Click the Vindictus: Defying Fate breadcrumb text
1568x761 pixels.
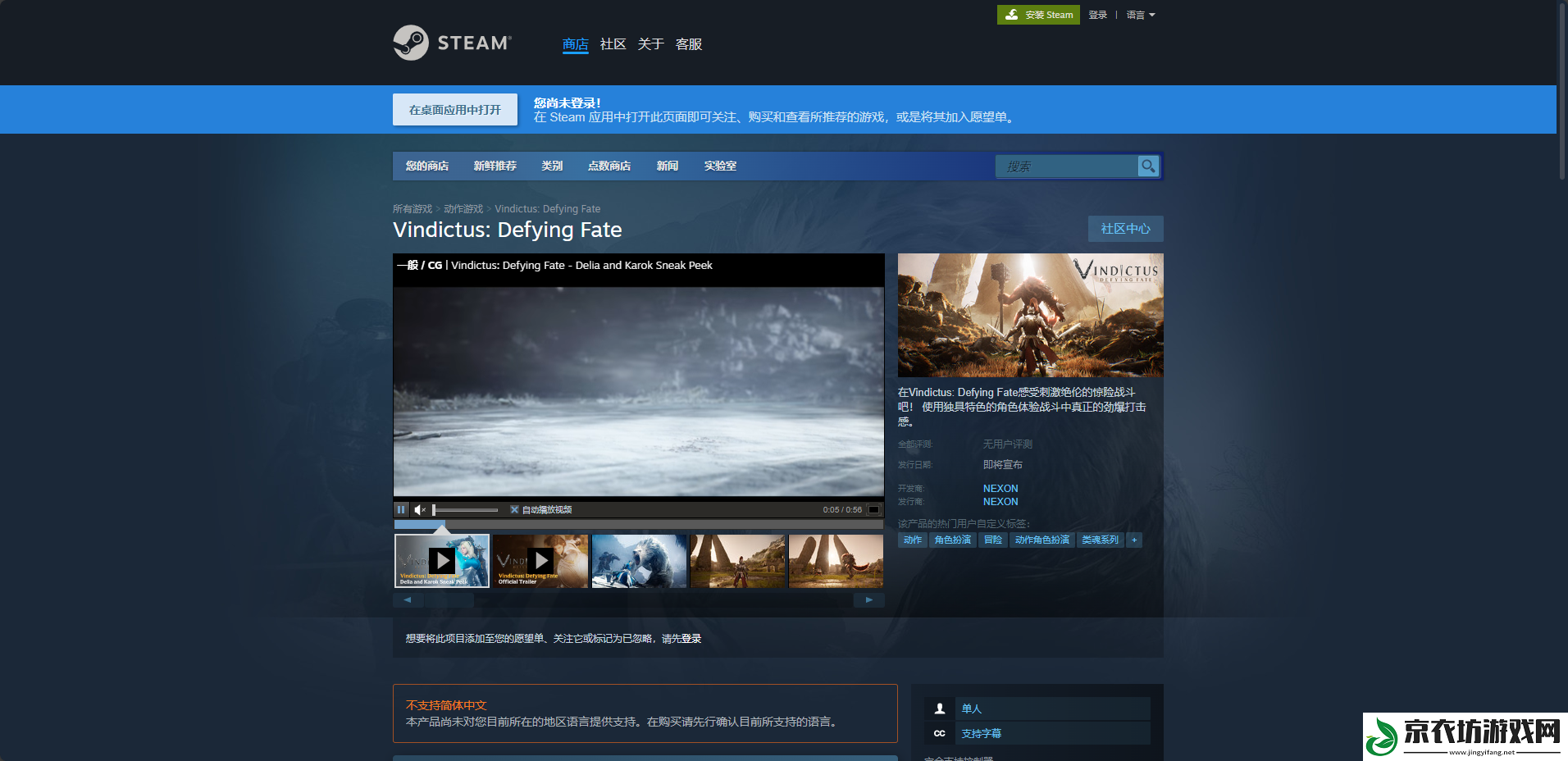point(548,209)
